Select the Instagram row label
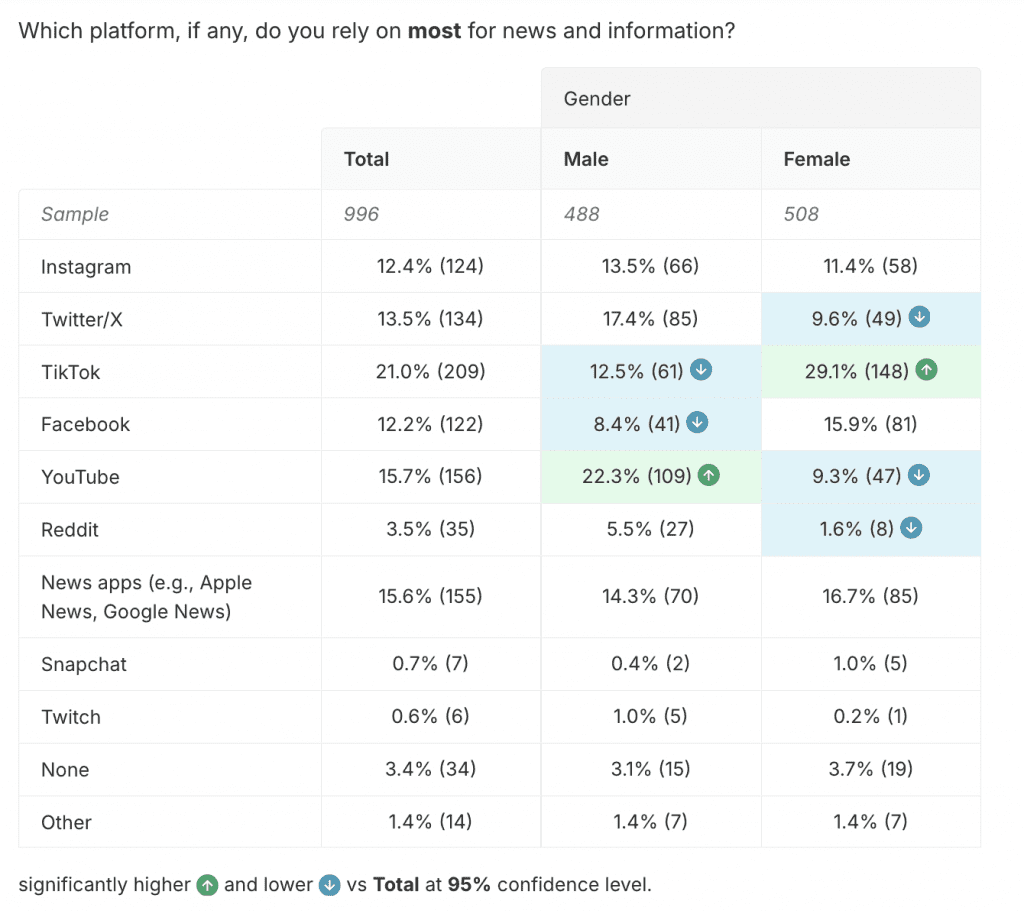The height and width of the screenshot is (911, 1024). tap(86, 267)
